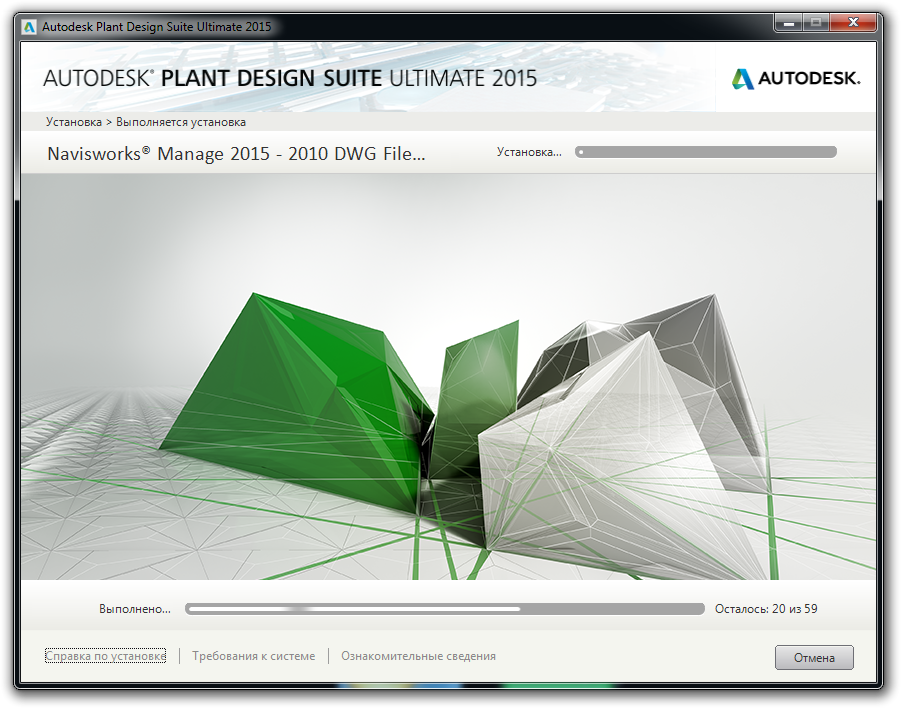Click the Осталось: 20 из 59 counter
901x709 pixels.
pos(766,608)
